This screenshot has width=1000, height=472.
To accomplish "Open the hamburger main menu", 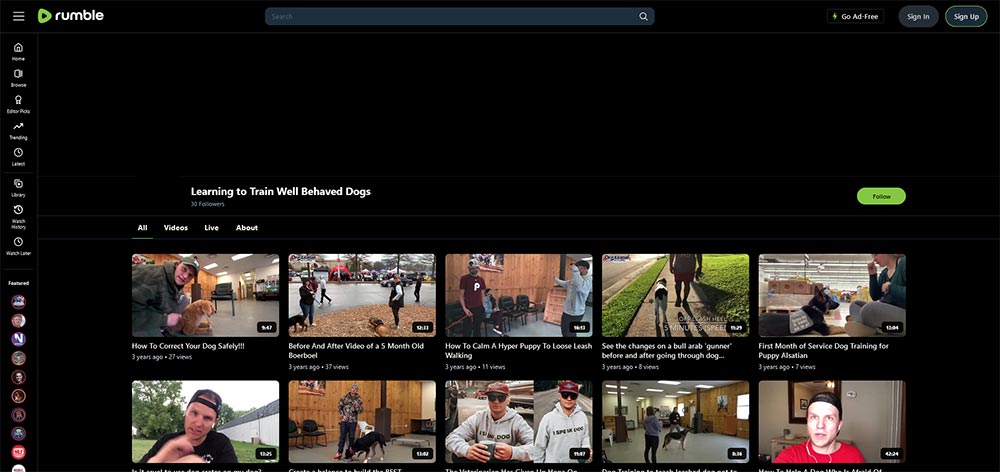I will click(18, 16).
